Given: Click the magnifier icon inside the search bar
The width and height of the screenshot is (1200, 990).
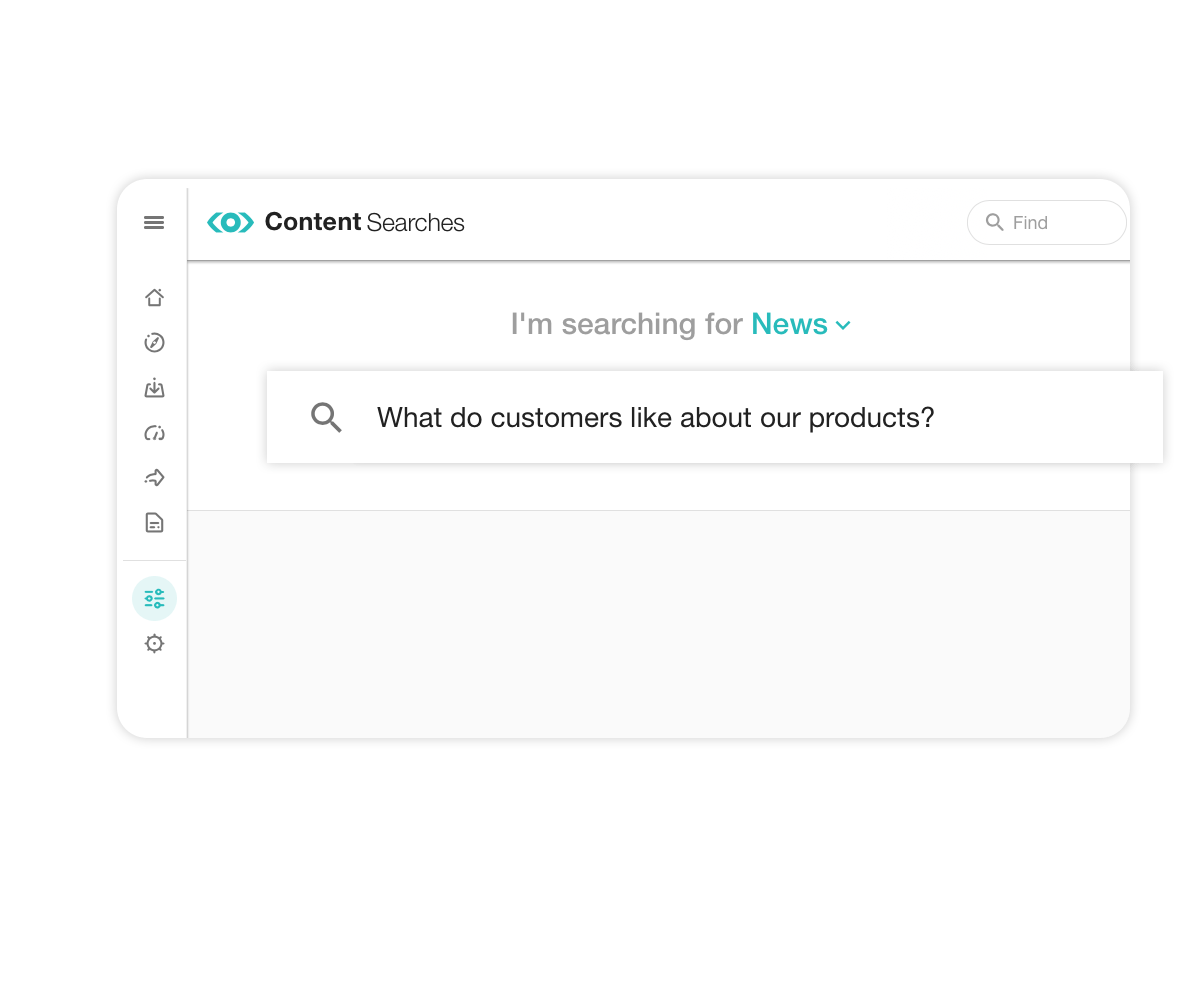Looking at the screenshot, I should coord(326,417).
